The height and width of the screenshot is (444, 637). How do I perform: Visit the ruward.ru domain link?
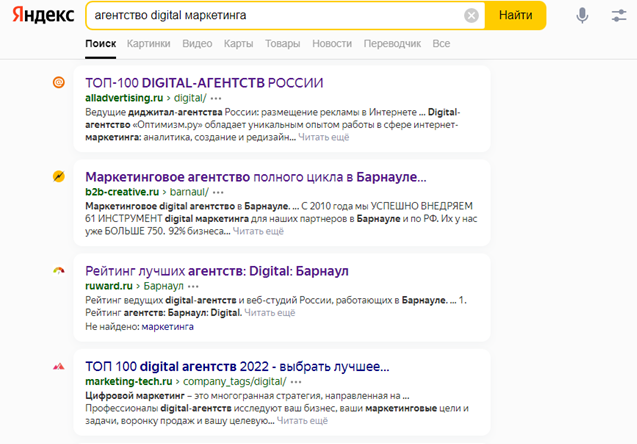[109, 286]
